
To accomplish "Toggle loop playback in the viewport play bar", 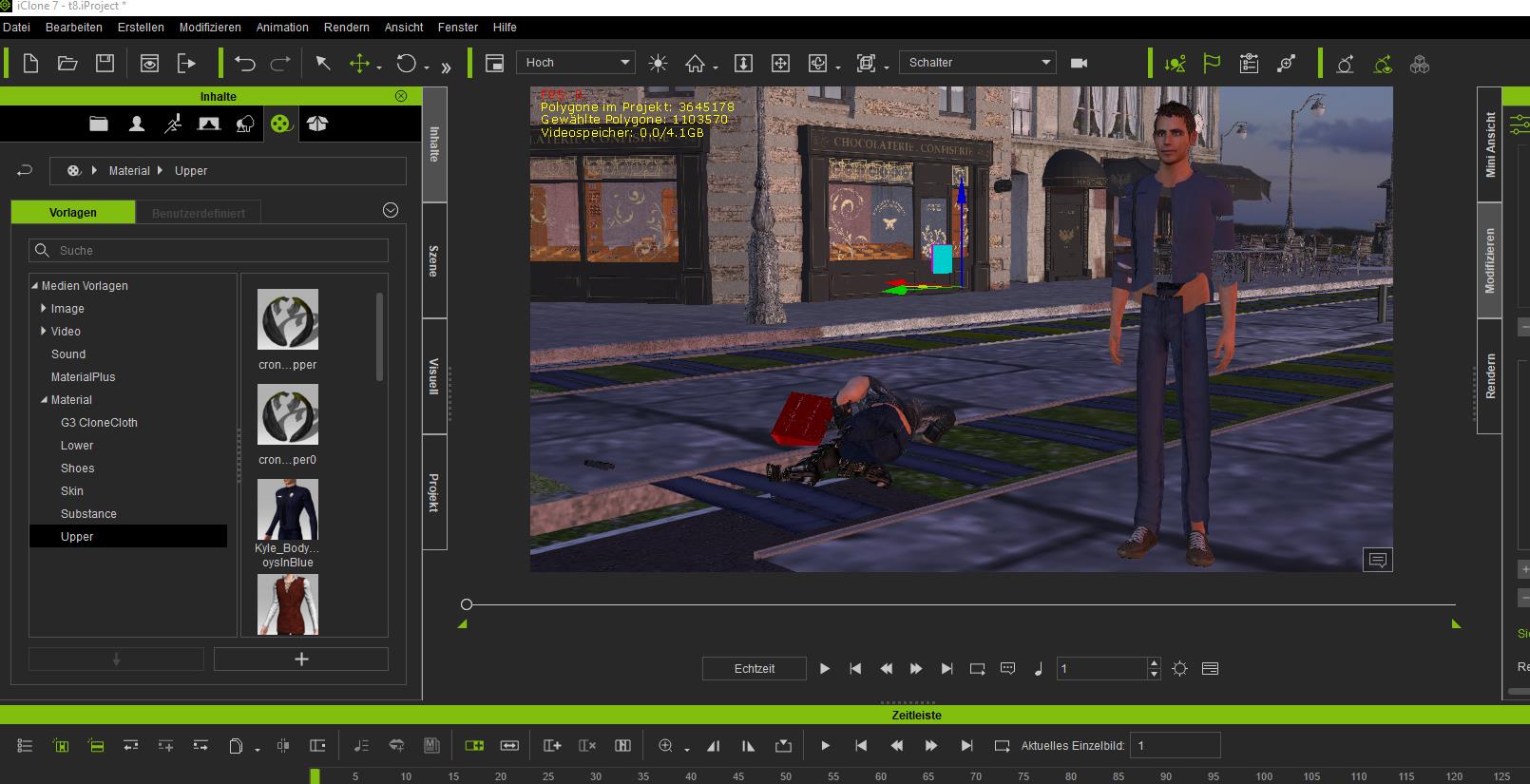I will tap(977, 669).
